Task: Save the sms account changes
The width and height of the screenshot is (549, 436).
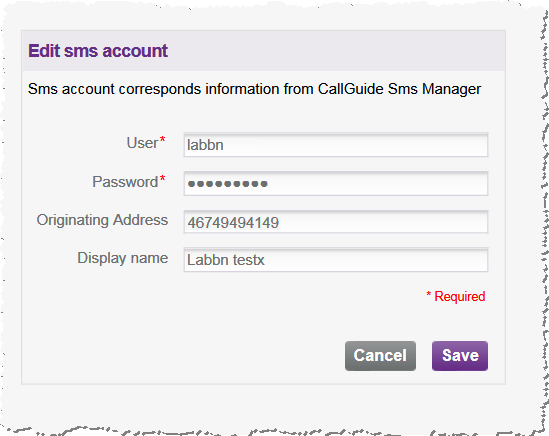Action: pos(460,356)
